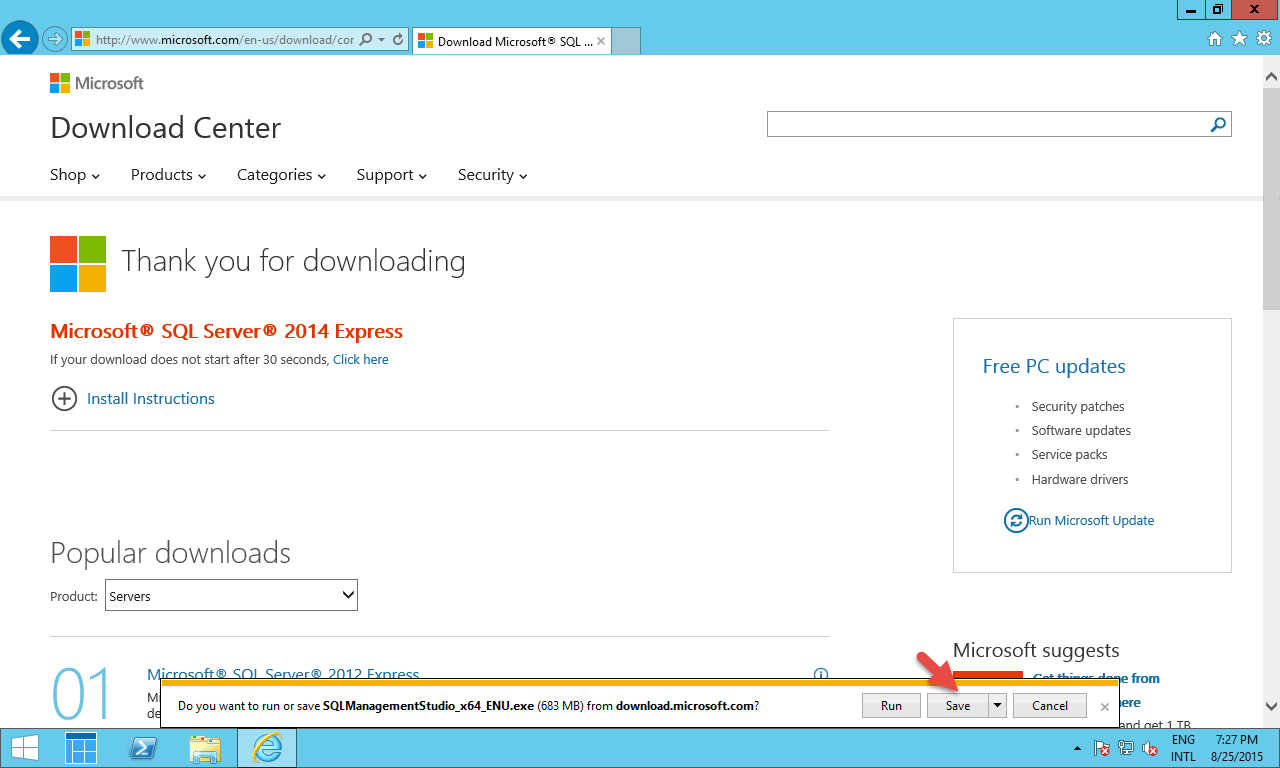Click the Security patches list item
Screen dimensions: 1280x768
coord(1078,407)
